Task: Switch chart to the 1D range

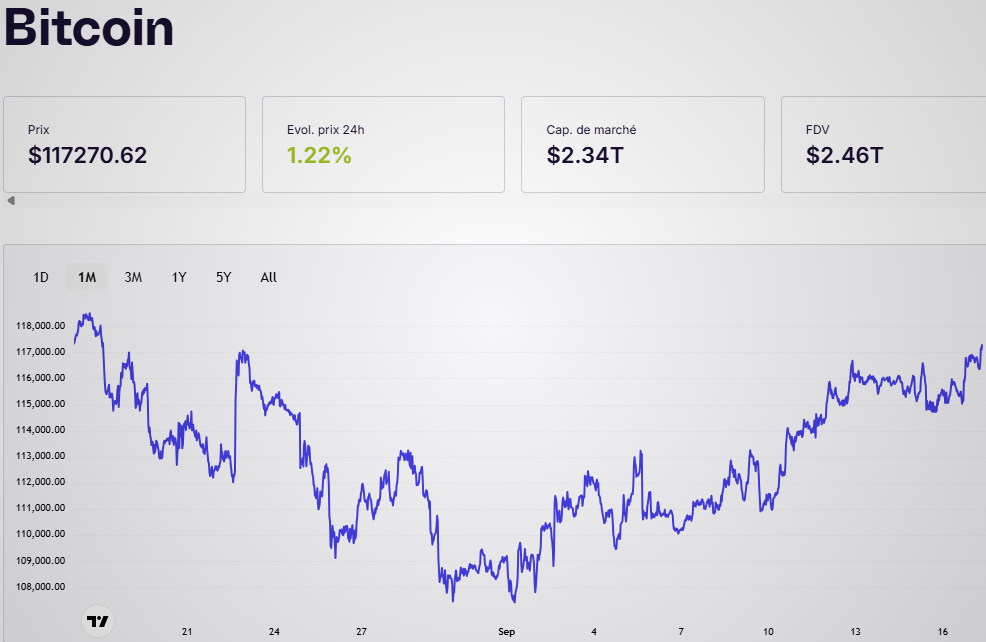Action: [41, 277]
